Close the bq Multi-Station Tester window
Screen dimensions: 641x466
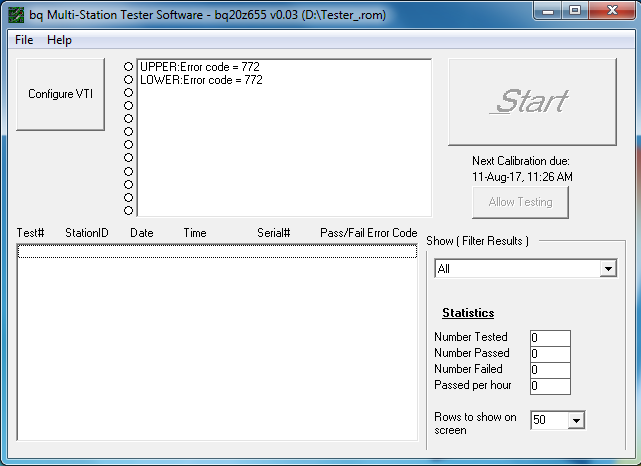click(612, 11)
